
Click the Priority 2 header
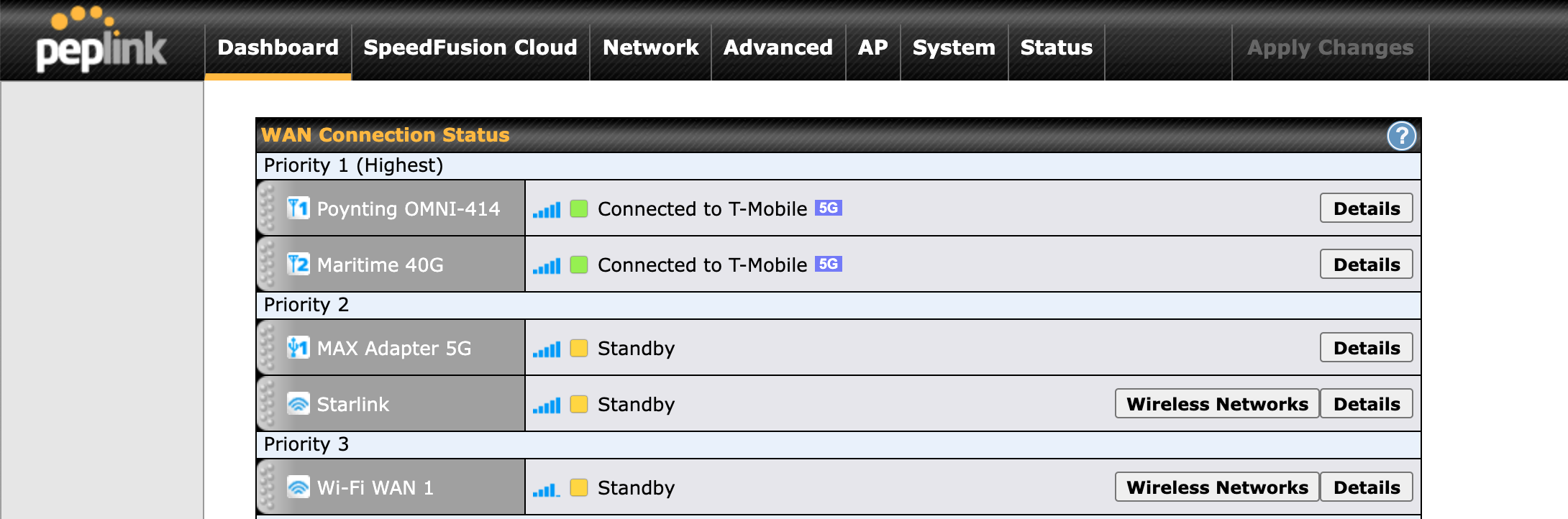click(x=839, y=306)
